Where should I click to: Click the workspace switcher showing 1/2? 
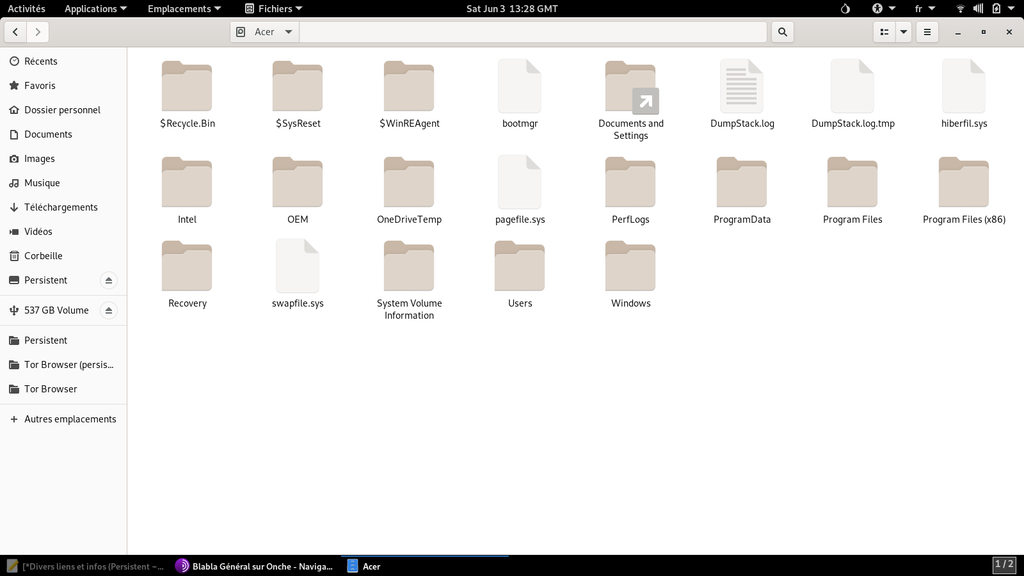(x=1004, y=566)
